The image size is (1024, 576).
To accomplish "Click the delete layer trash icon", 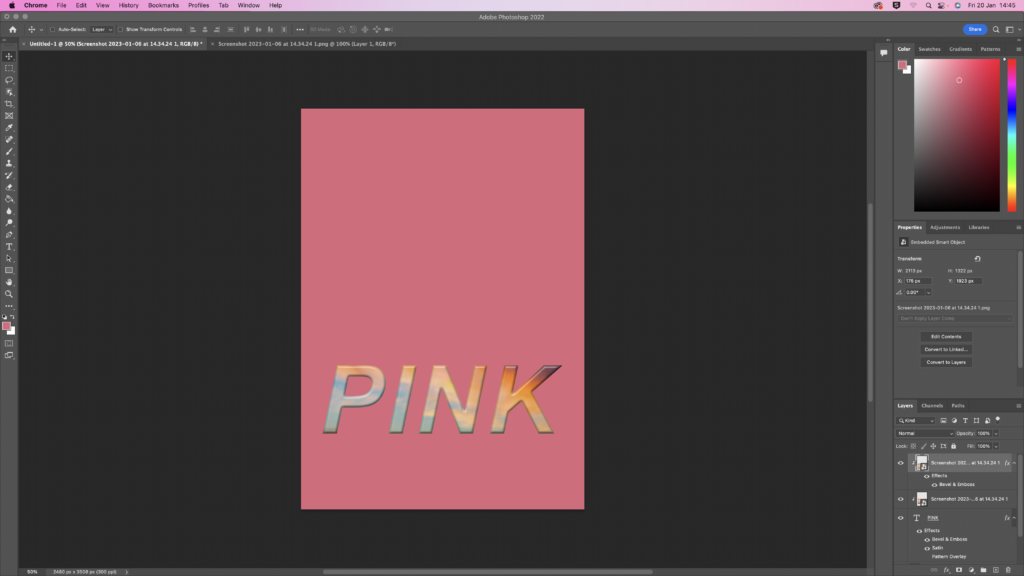I will pos(1010,570).
